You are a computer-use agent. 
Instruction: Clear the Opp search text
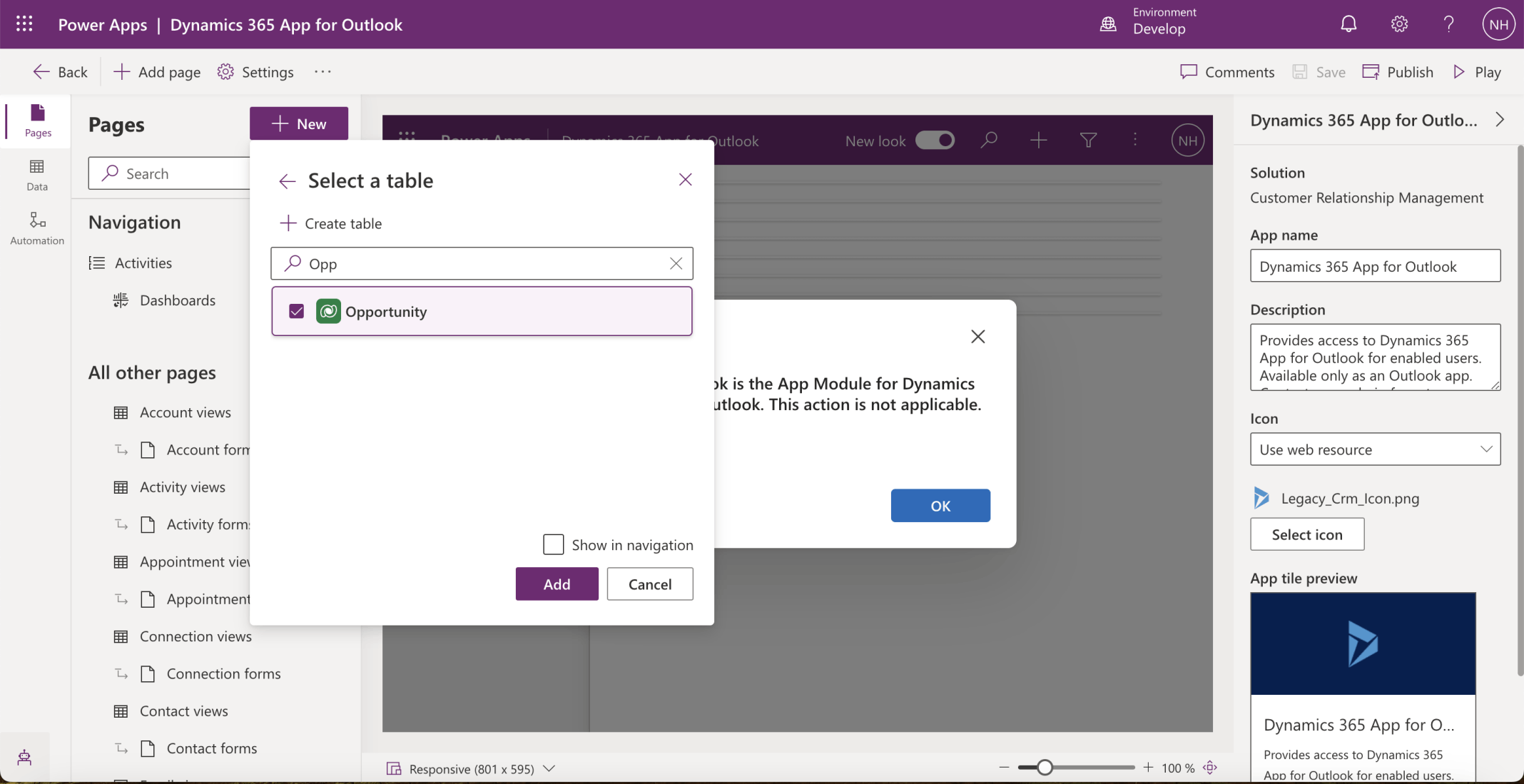(x=676, y=263)
